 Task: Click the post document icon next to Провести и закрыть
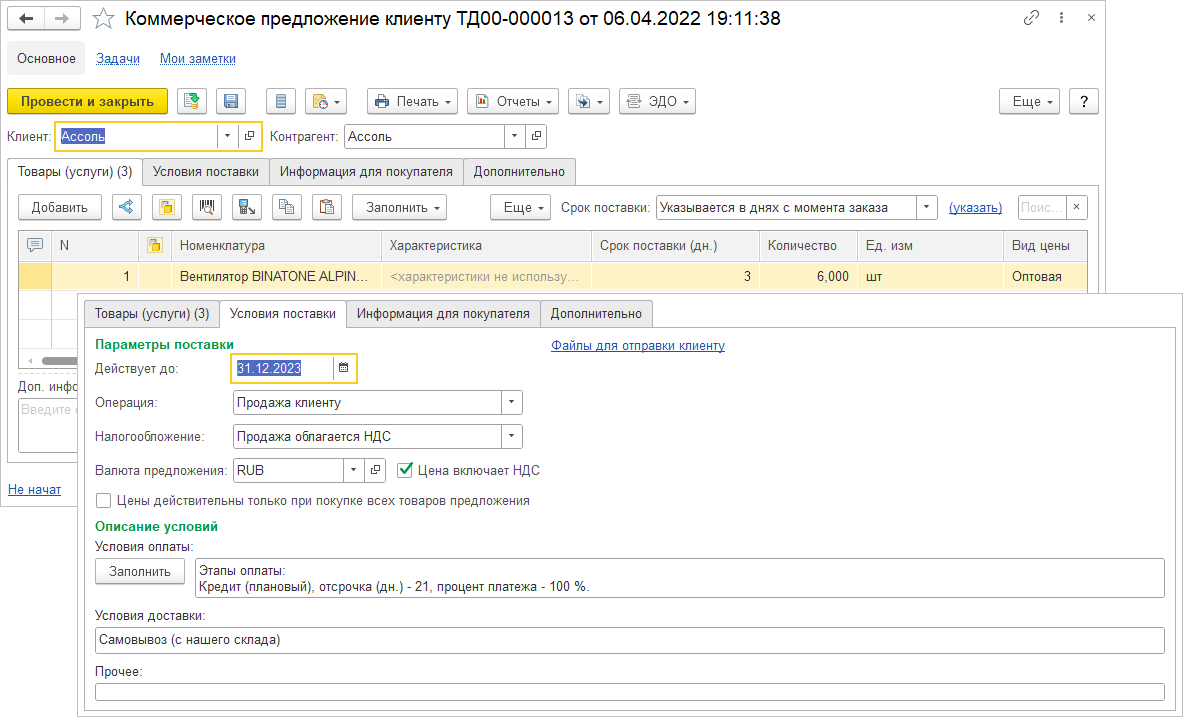pos(191,101)
